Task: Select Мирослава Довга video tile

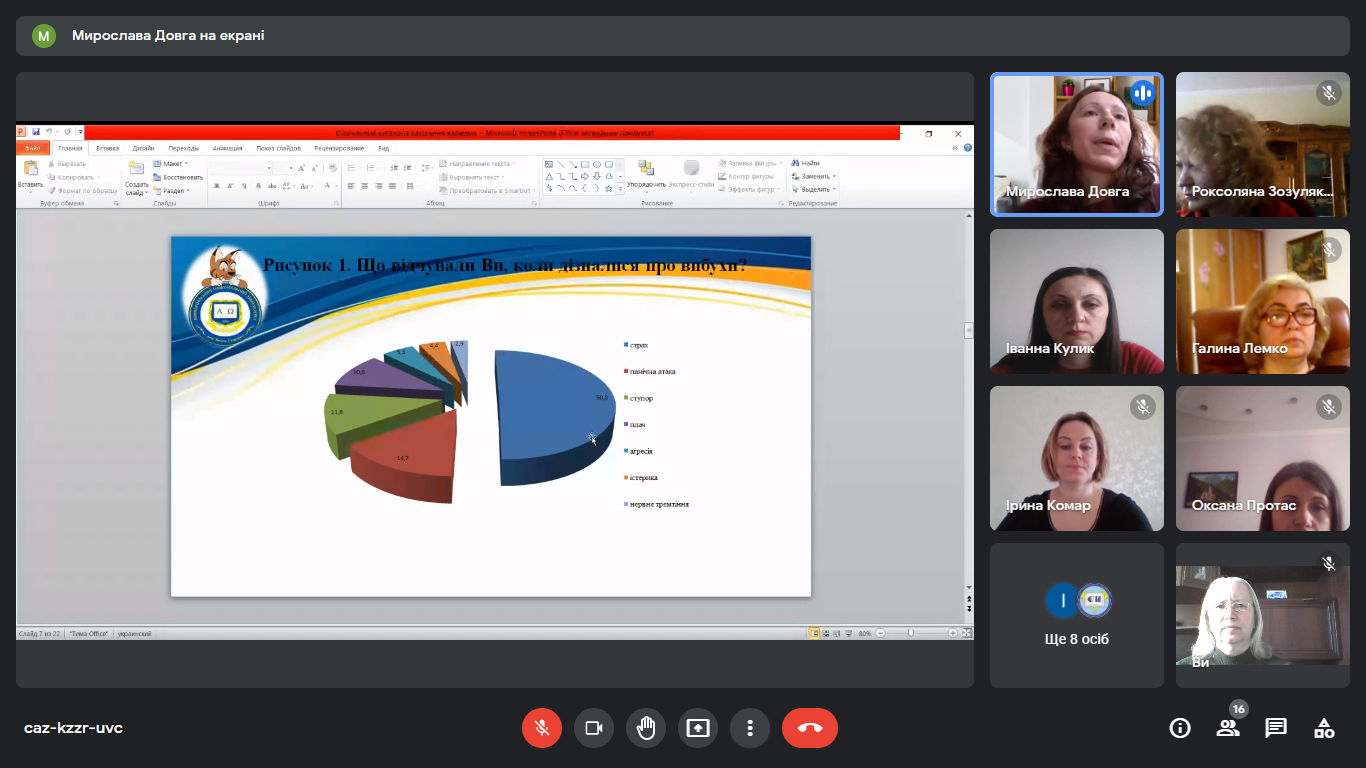Action: pyautogui.click(x=1077, y=144)
